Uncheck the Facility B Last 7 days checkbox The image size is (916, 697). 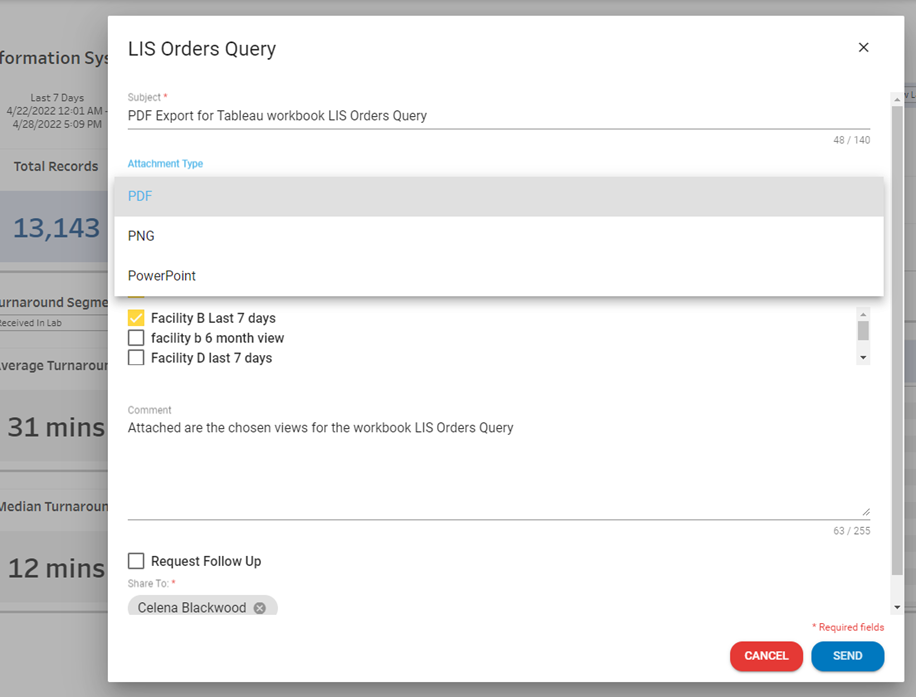(x=136, y=318)
